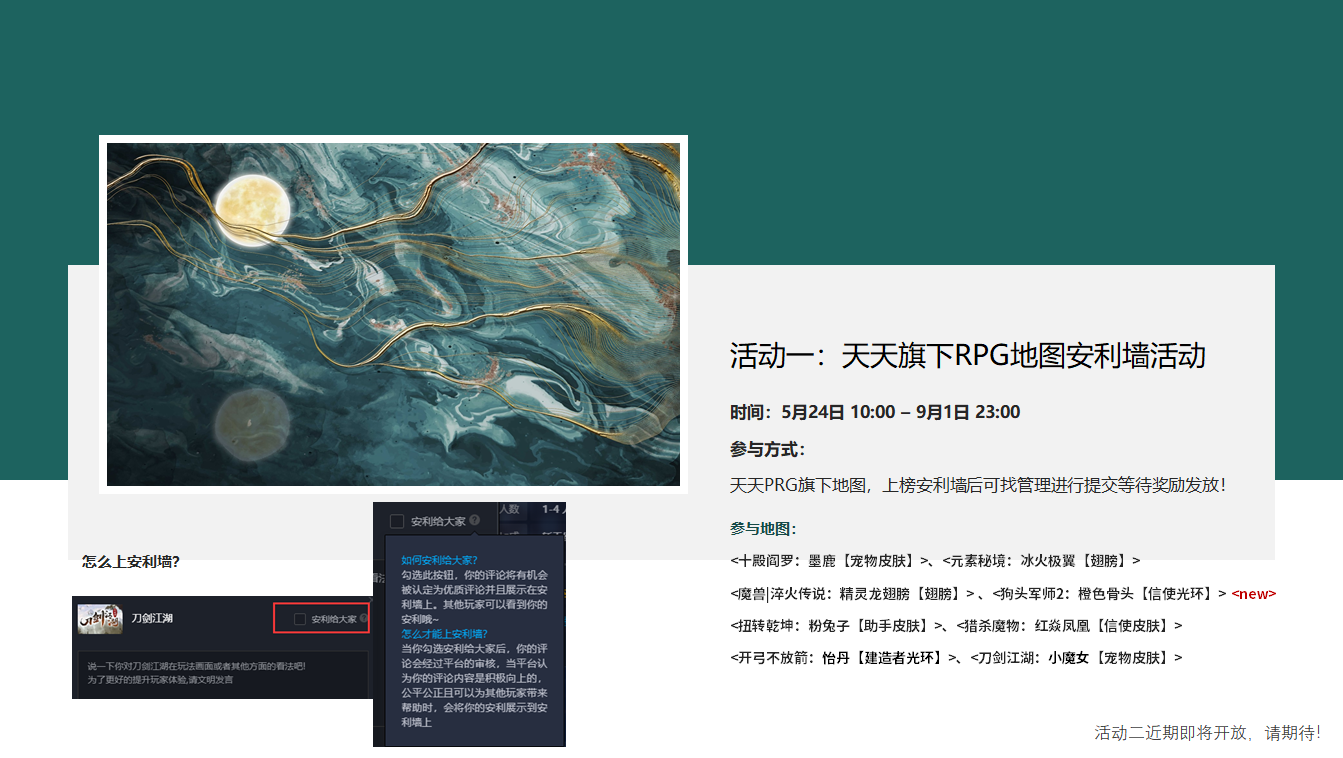Open the moonlit marble painting image
Screen dimensions: 1343x758
click(393, 314)
